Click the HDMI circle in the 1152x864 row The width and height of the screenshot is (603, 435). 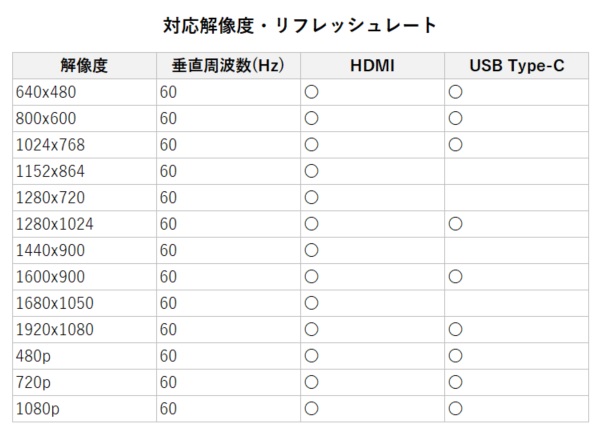click(x=311, y=170)
